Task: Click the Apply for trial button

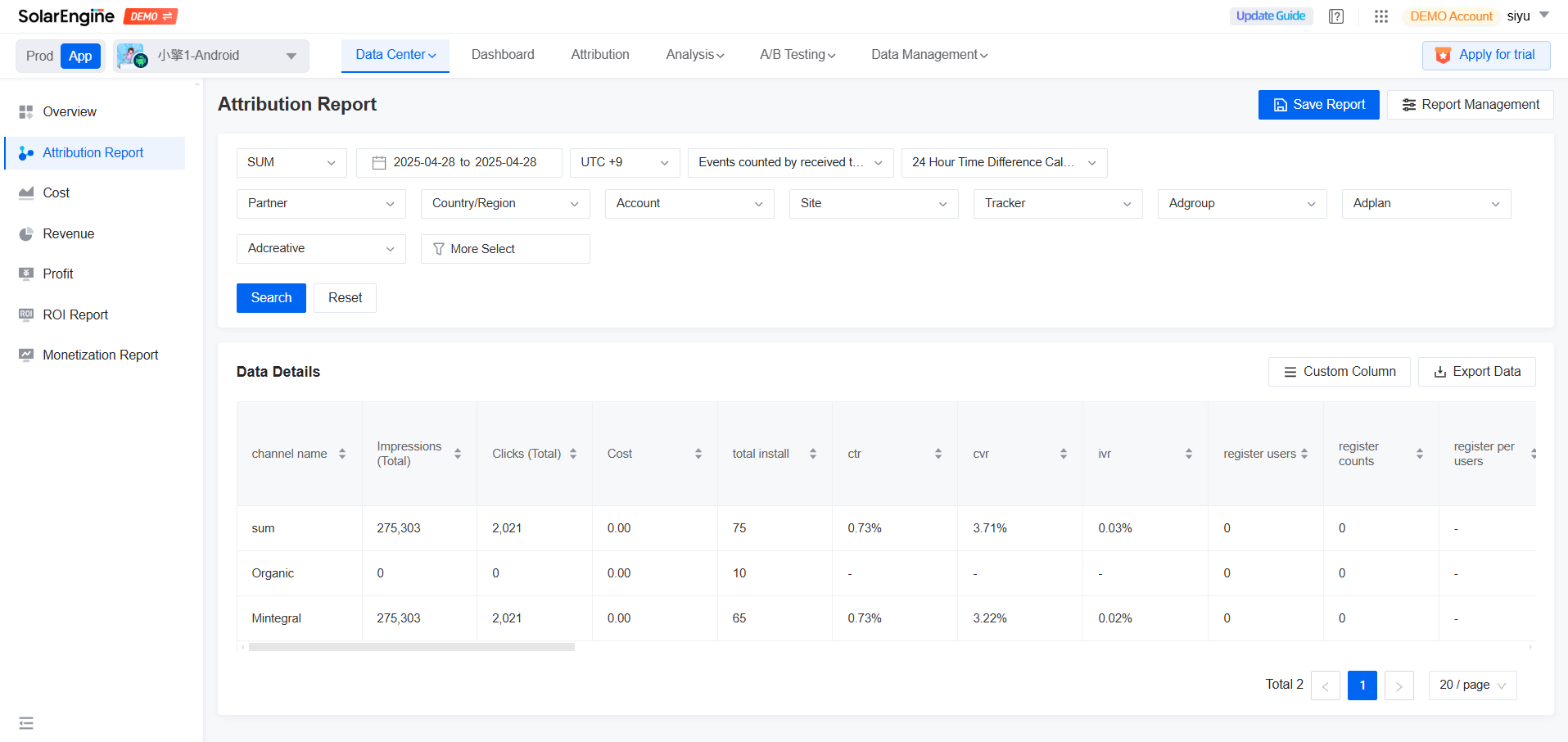Action: [1485, 55]
